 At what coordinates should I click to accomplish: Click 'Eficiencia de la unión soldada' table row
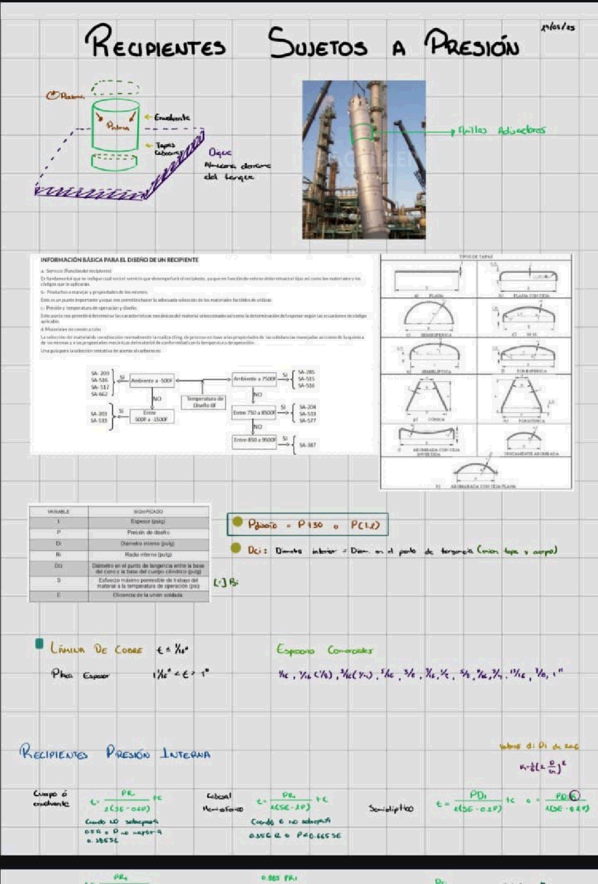[x=119, y=595]
